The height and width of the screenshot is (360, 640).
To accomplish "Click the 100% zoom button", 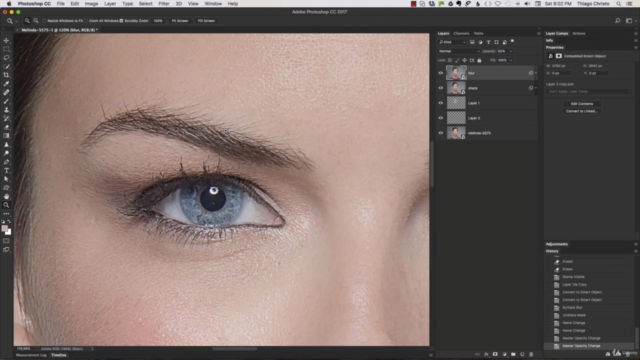I will [x=158, y=21].
